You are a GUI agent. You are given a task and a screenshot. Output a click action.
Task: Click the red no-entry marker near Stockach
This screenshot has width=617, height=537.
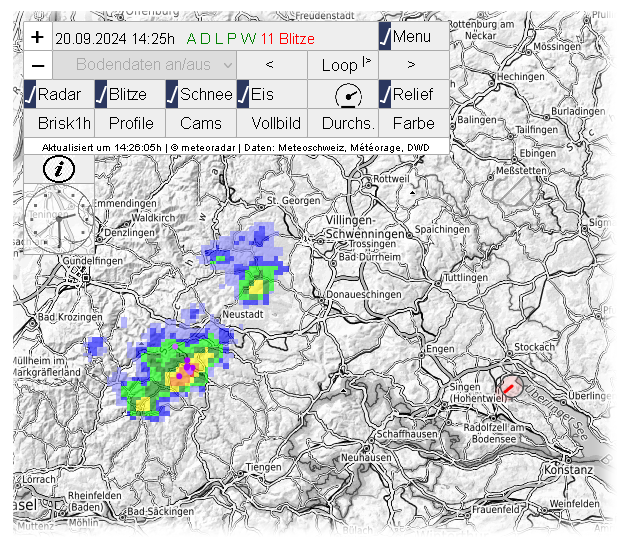tap(510, 388)
